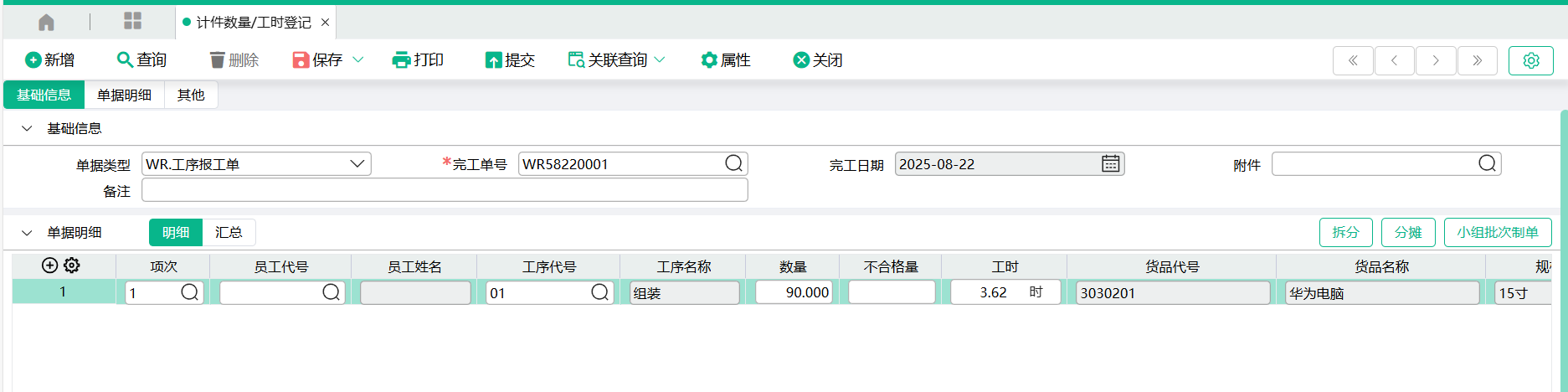Open the 单据类型 combo box
1568x392 pixels.
[256, 164]
